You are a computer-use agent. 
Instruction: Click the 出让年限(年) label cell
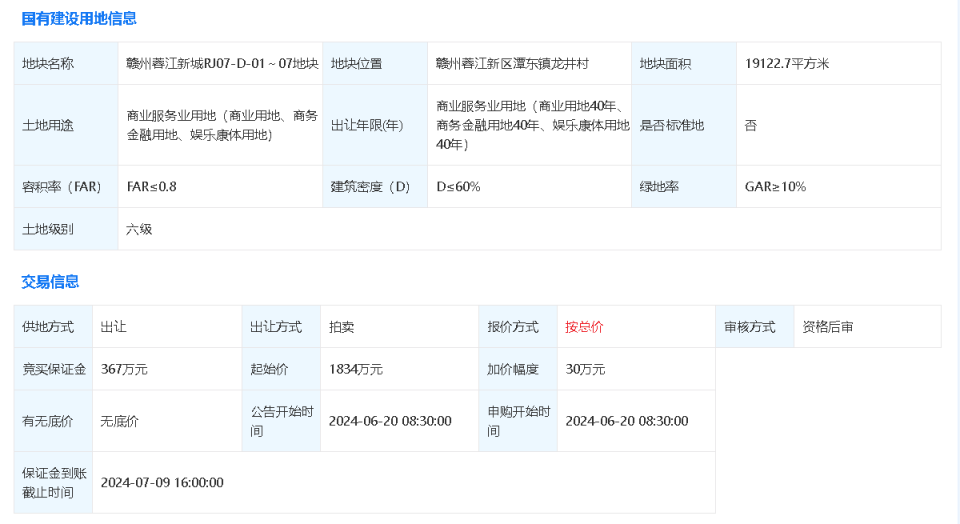pyautogui.click(x=375, y=125)
